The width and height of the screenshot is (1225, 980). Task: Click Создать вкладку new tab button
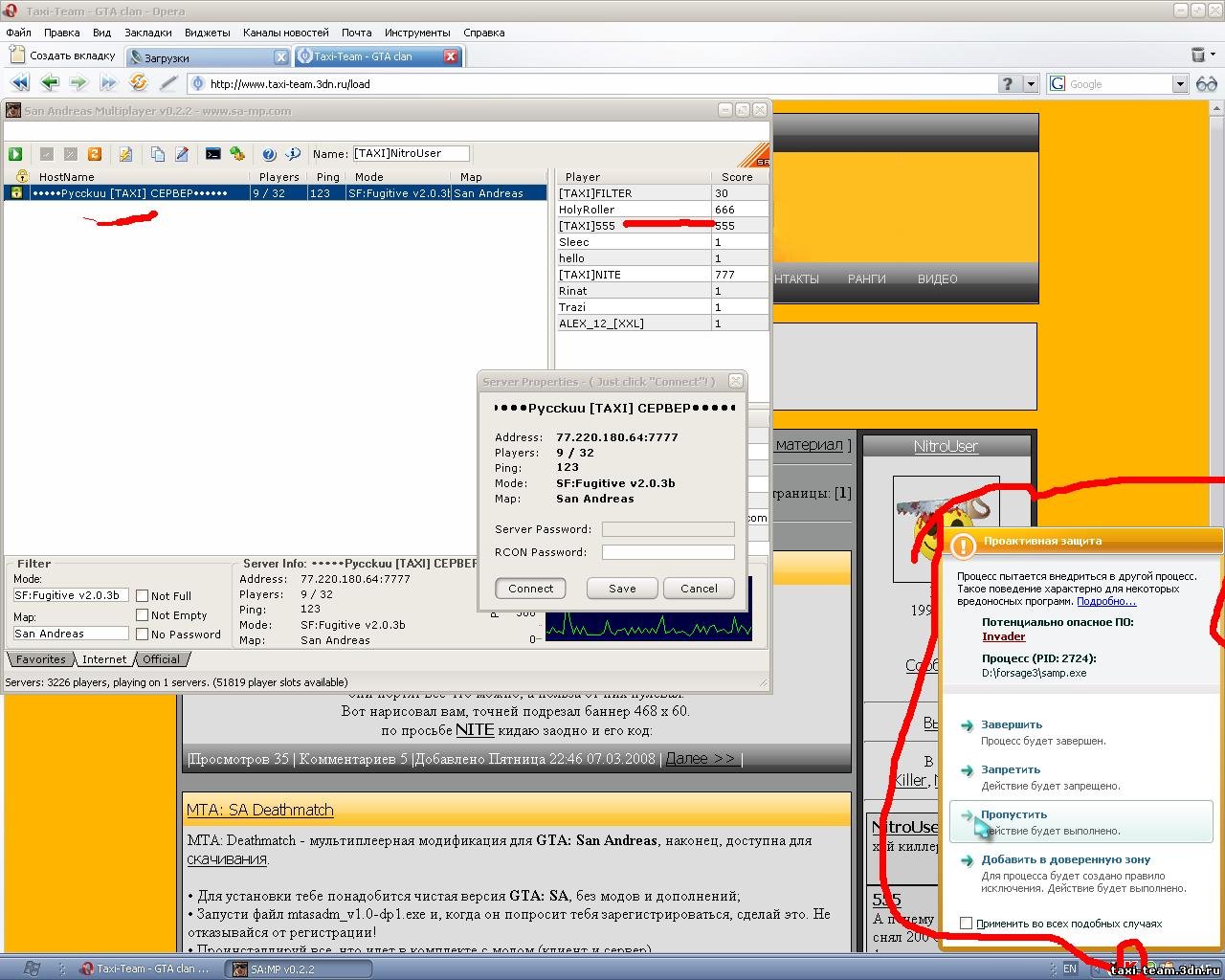click(62, 56)
